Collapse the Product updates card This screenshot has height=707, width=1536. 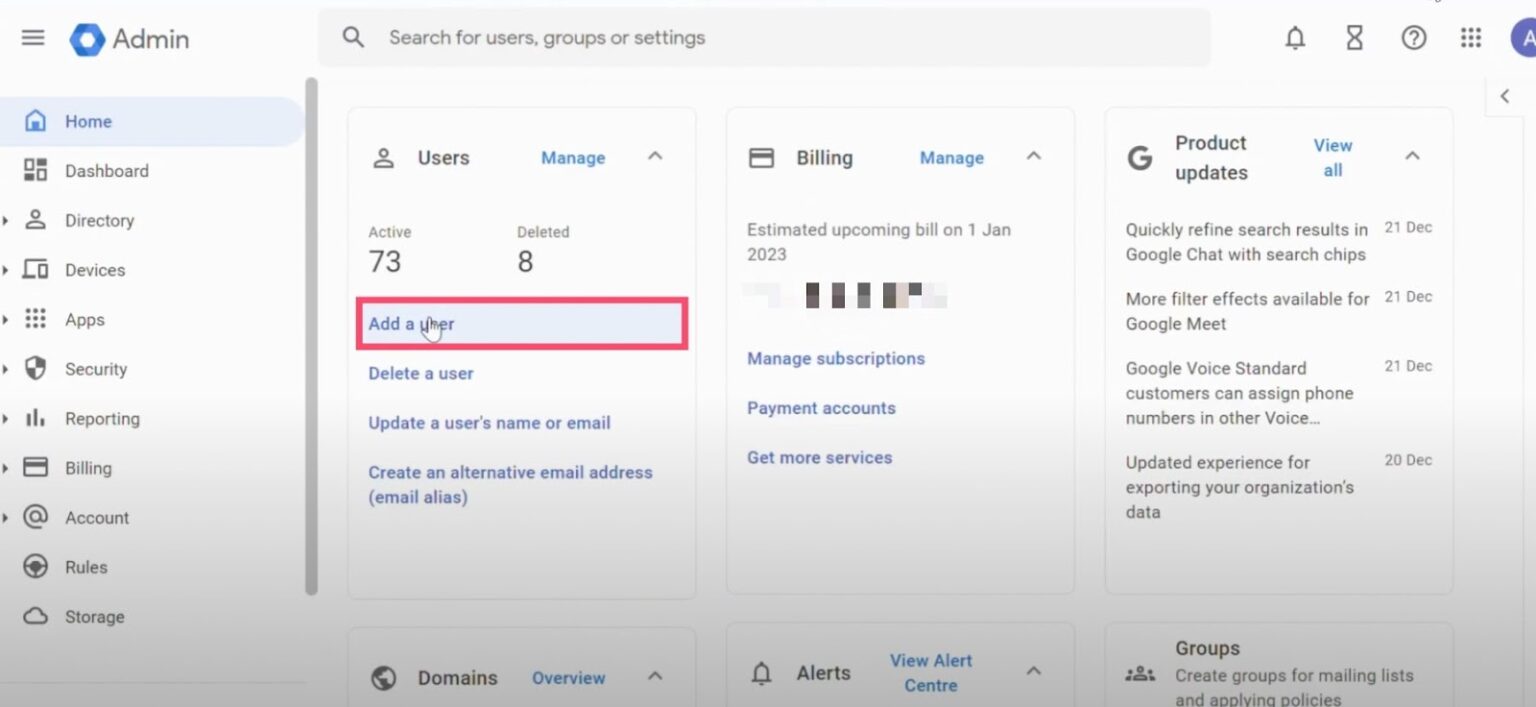point(1412,157)
